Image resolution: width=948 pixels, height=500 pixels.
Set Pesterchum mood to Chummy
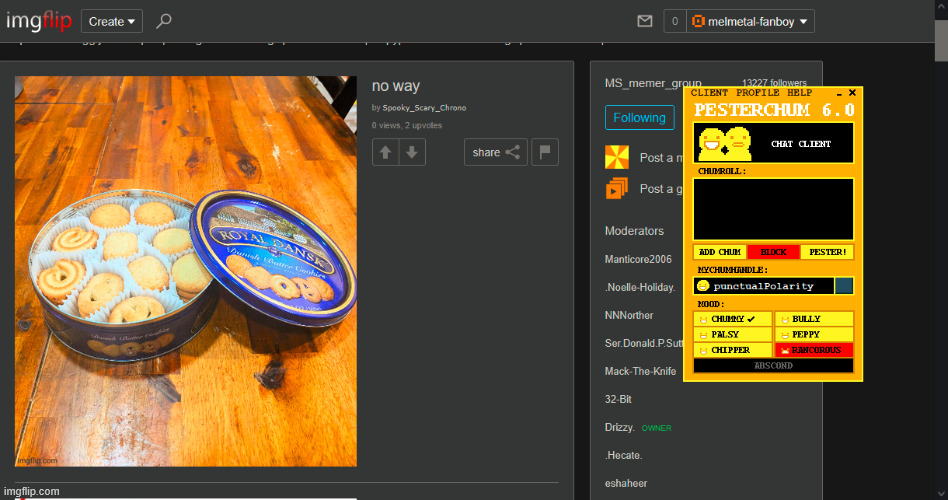[733, 319]
